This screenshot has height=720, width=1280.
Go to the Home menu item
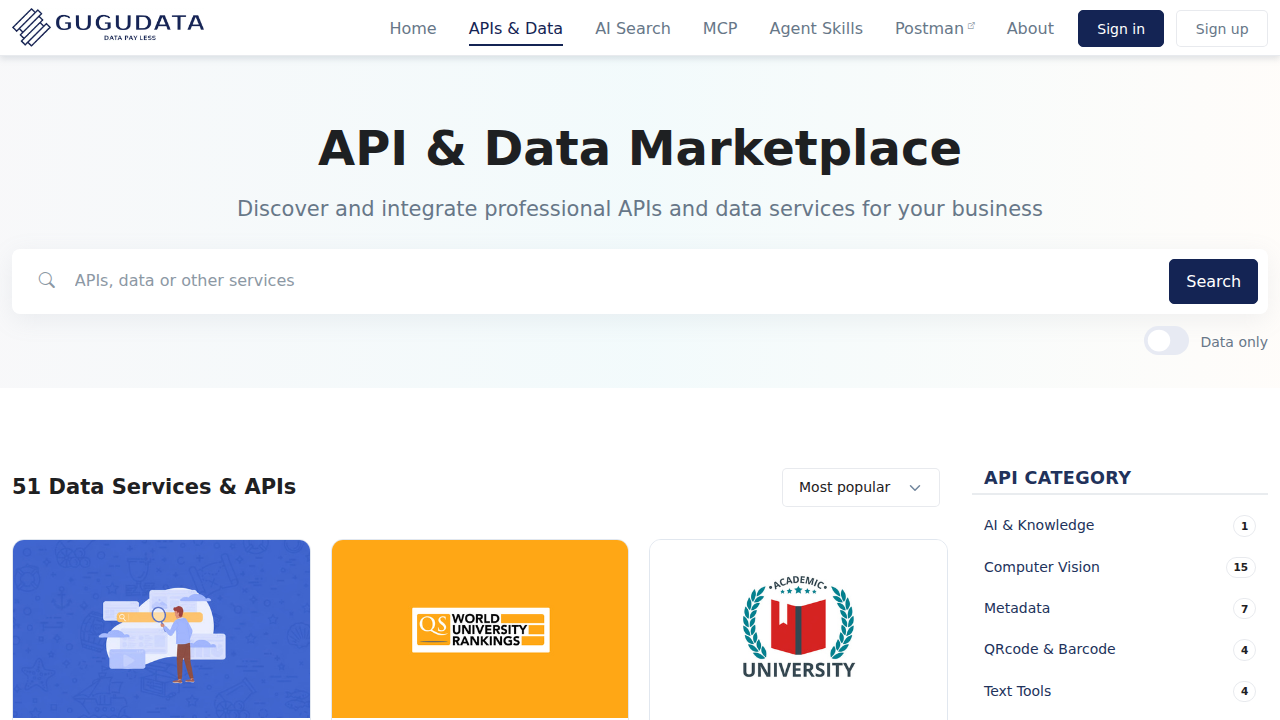pyautogui.click(x=413, y=28)
